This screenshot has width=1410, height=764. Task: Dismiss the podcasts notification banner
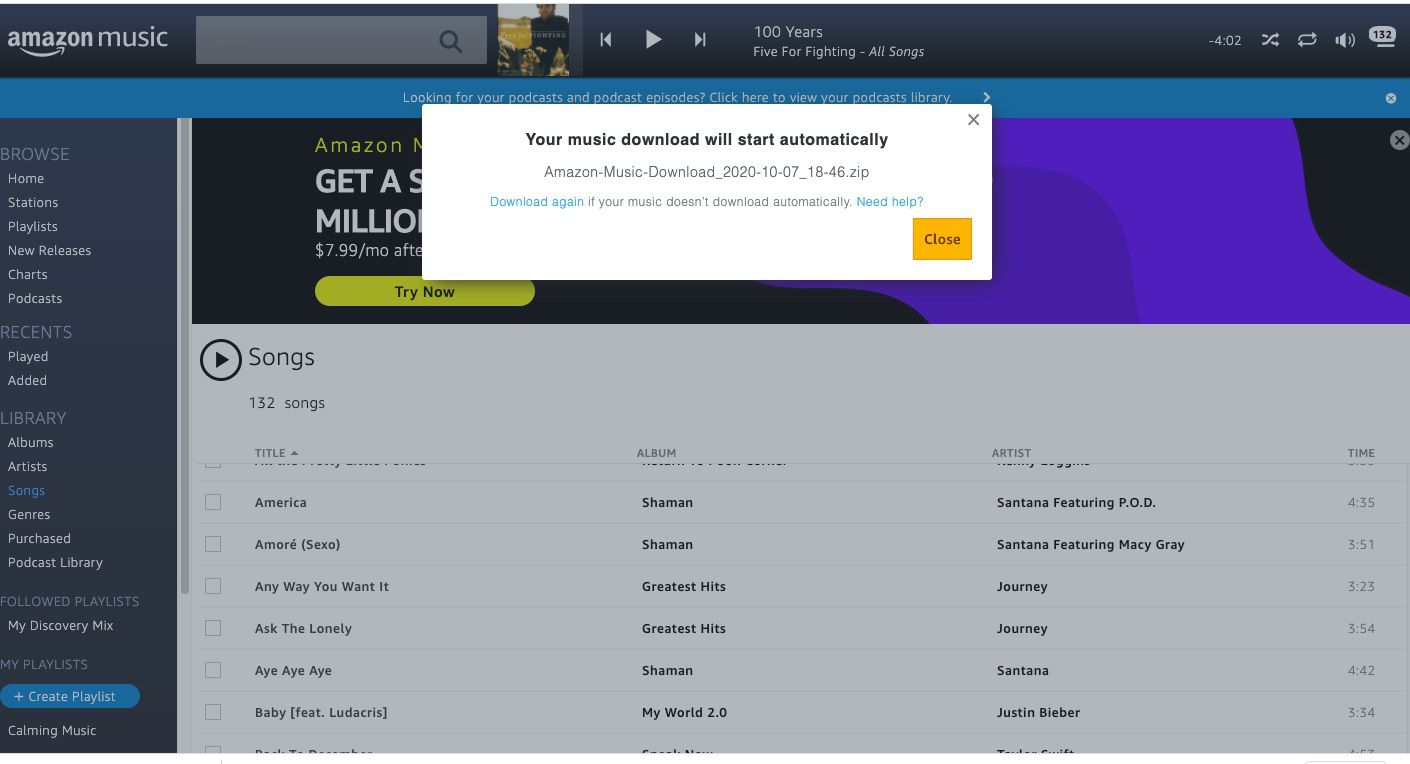click(1390, 98)
